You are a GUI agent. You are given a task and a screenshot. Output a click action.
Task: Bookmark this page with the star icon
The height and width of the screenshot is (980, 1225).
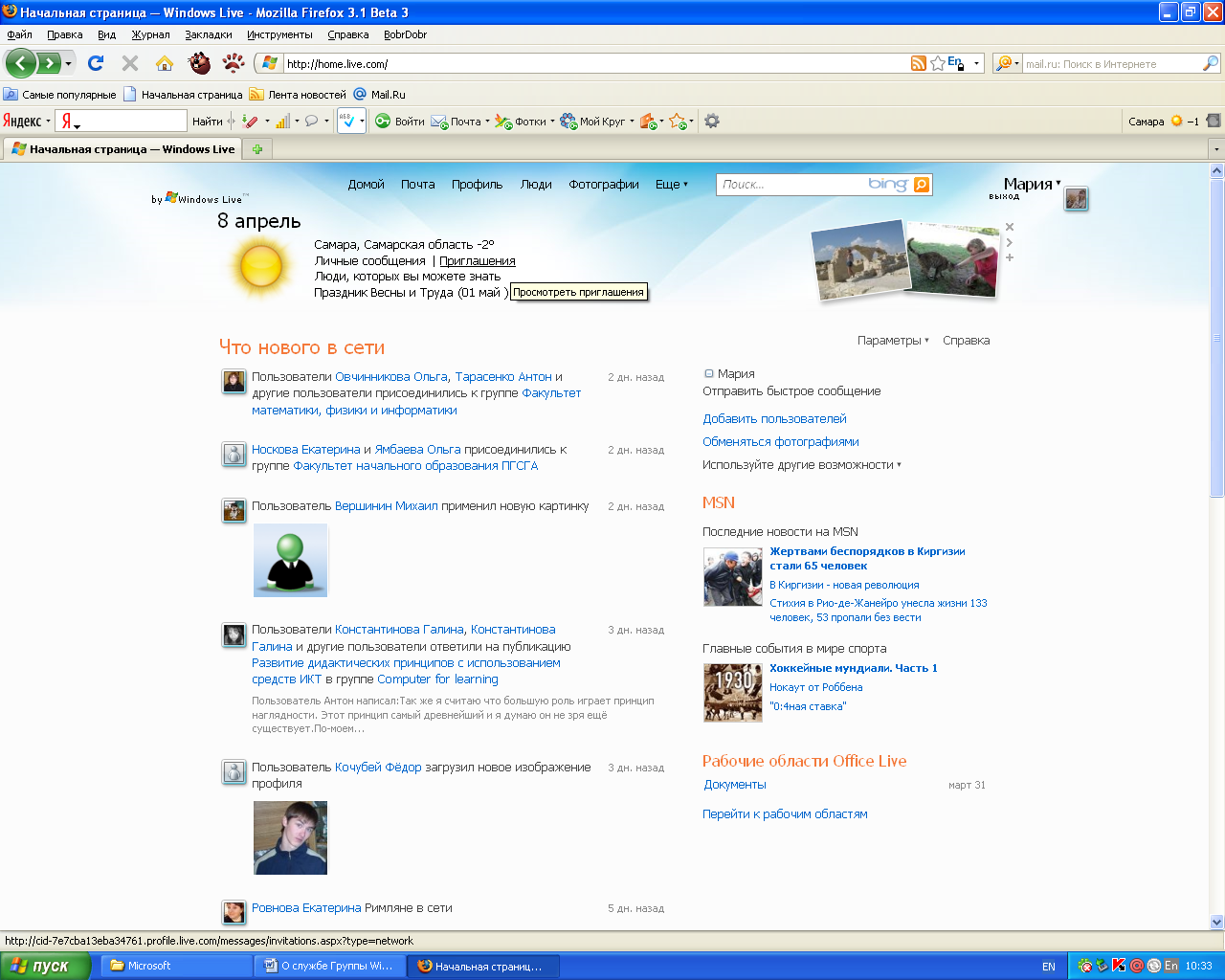pos(938,63)
